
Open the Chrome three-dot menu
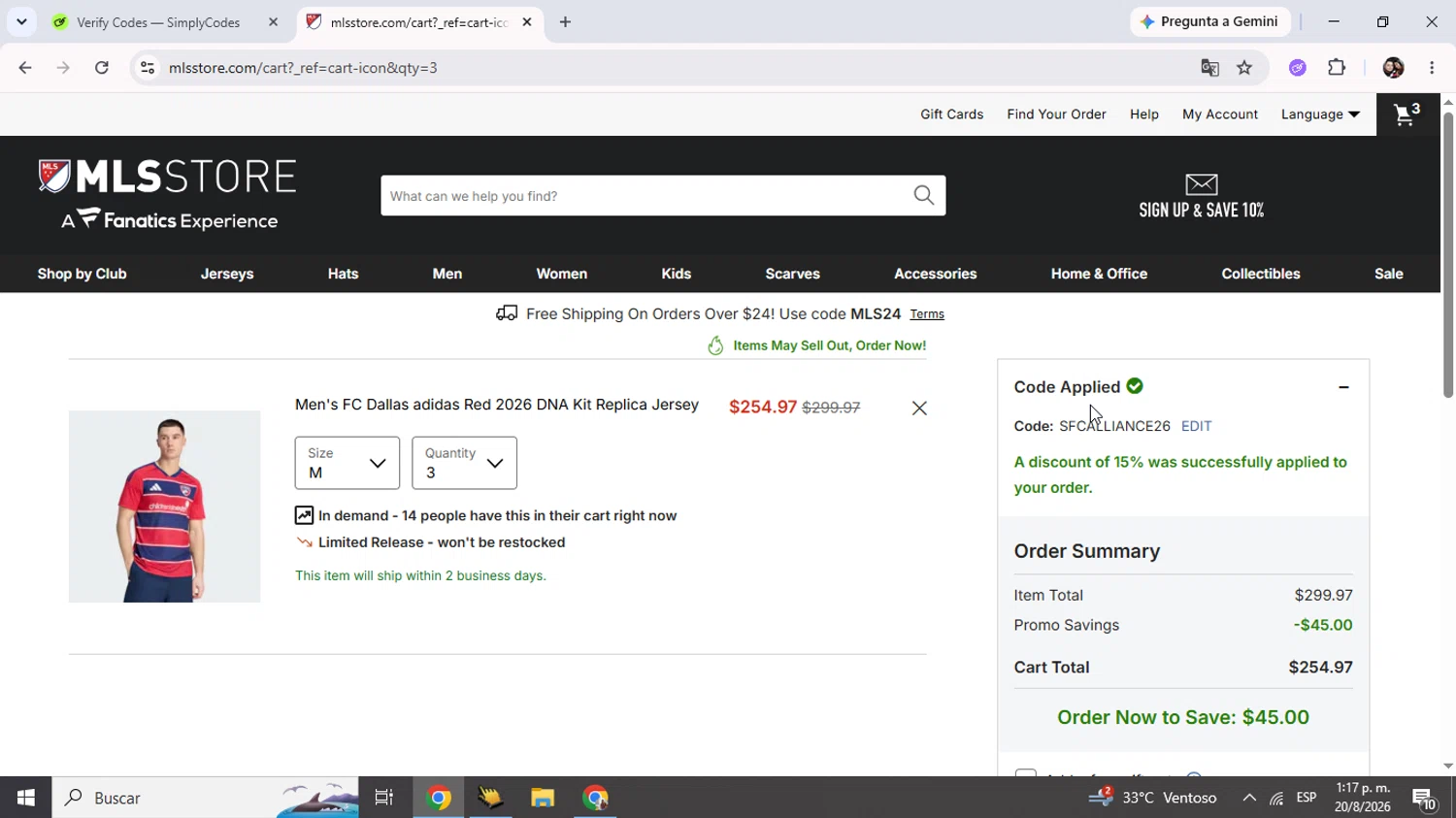point(1432,68)
